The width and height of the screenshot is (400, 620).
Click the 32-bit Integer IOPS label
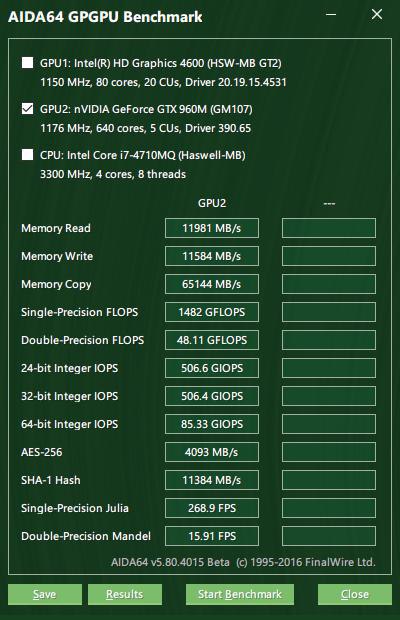[x=70, y=396]
